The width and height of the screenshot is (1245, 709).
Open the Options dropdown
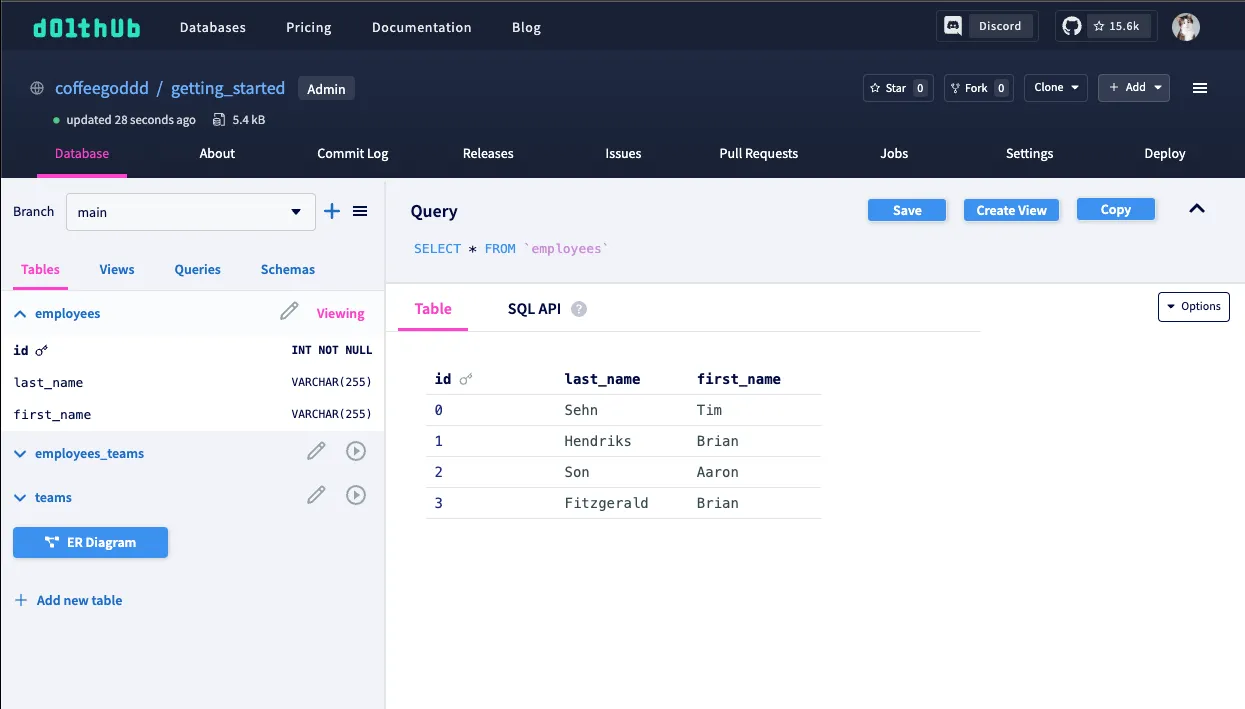coord(1194,307)
